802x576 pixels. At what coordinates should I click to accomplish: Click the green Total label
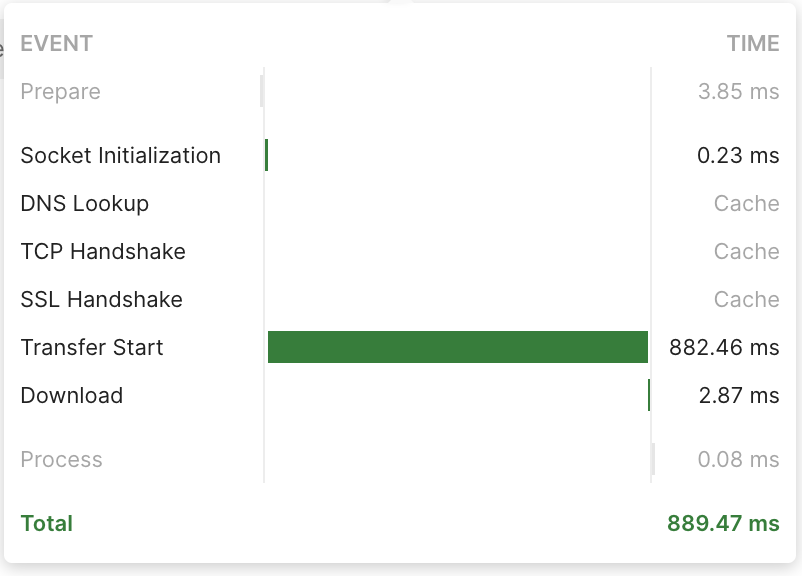click(x=47, y=523)
